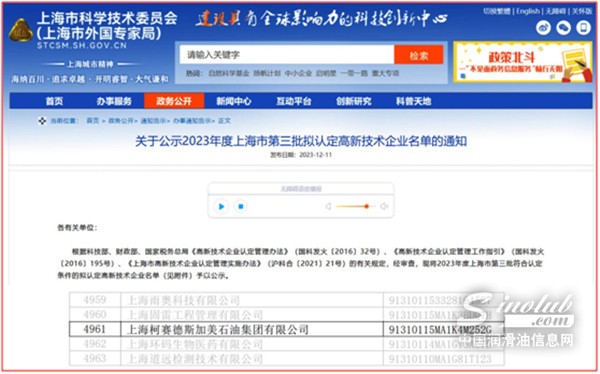Image resolution: width=600 pixels, height=374 pixels.
Task: Click the notice title about 2023年度高新技术企业名单
Action: pos(301,141)
